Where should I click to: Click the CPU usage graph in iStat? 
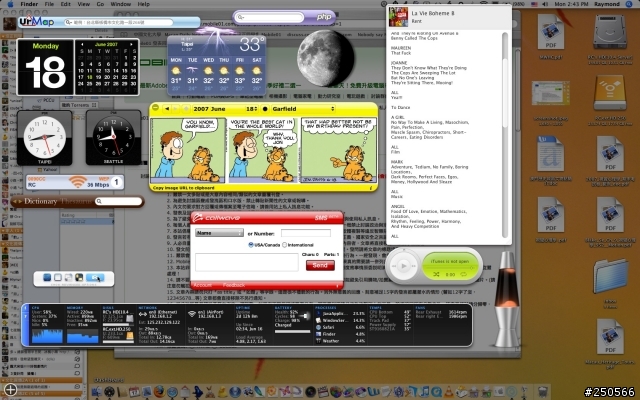[x=47, y=336]
